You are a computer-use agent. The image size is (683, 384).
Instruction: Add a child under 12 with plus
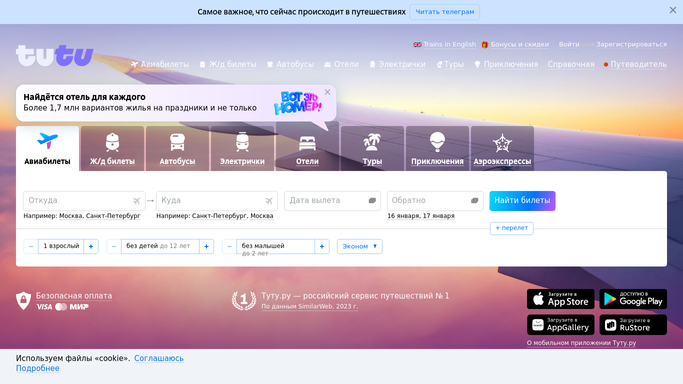click(x=206, y=246)
